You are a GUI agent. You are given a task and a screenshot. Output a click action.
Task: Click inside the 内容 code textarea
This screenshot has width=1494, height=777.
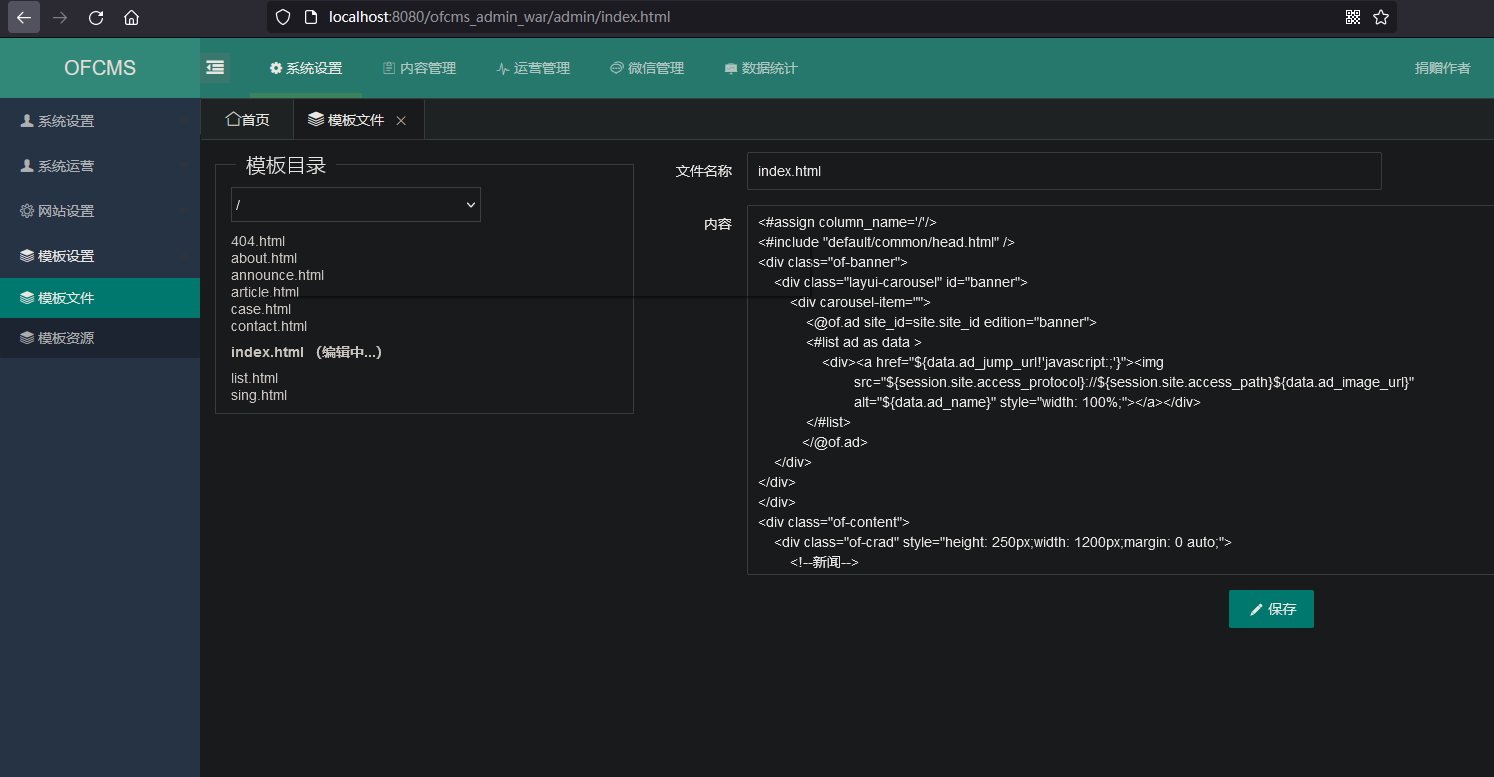coord(1120,390)
